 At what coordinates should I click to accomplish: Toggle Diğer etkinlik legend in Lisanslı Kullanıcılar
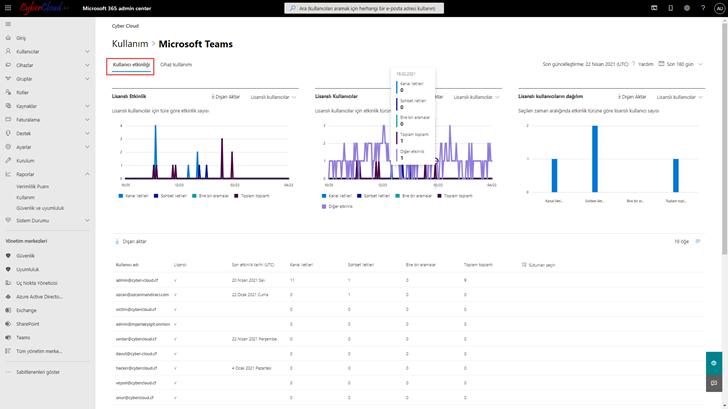tap(337, 207)
